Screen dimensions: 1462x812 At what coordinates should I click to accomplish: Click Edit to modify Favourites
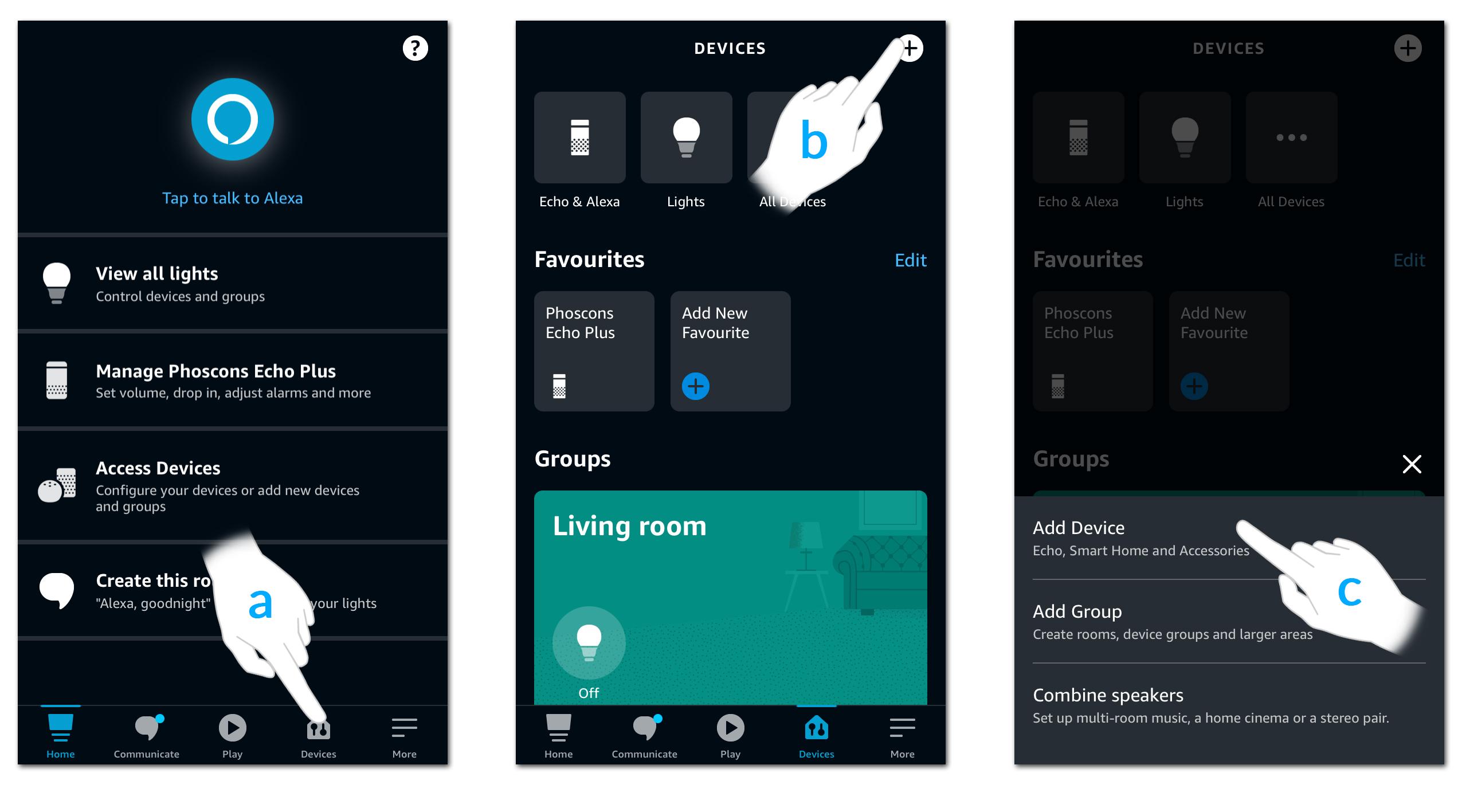pos(911,261)
